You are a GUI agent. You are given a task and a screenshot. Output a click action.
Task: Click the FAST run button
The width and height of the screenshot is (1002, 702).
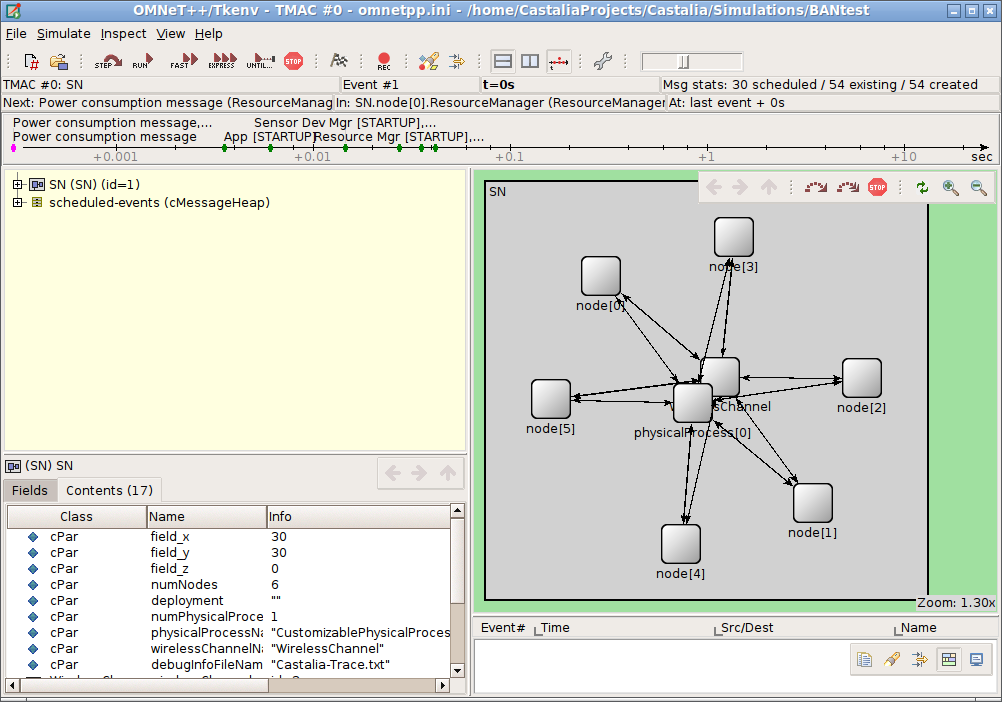click(184, 61)
